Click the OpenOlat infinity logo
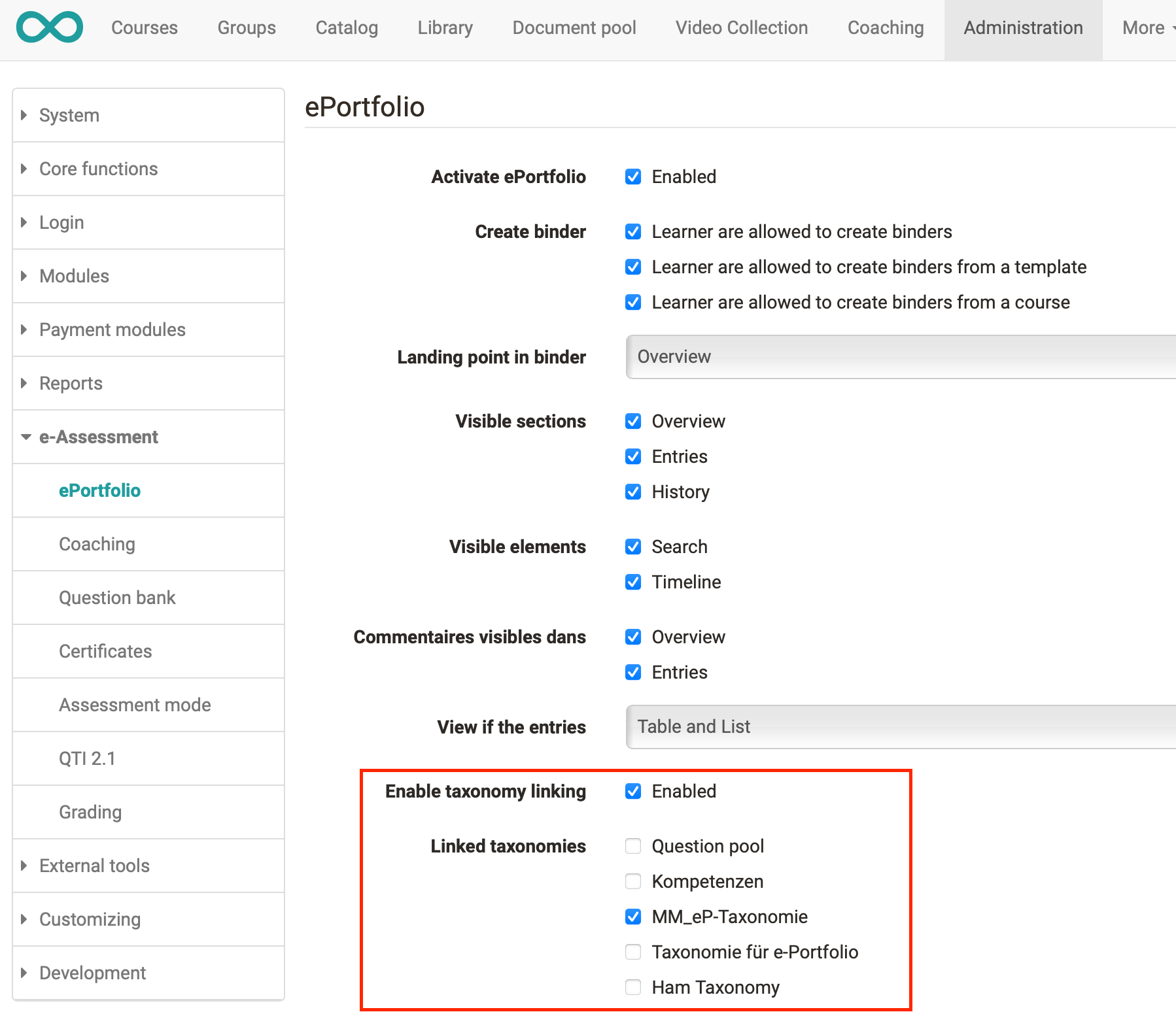 [49, 27]
